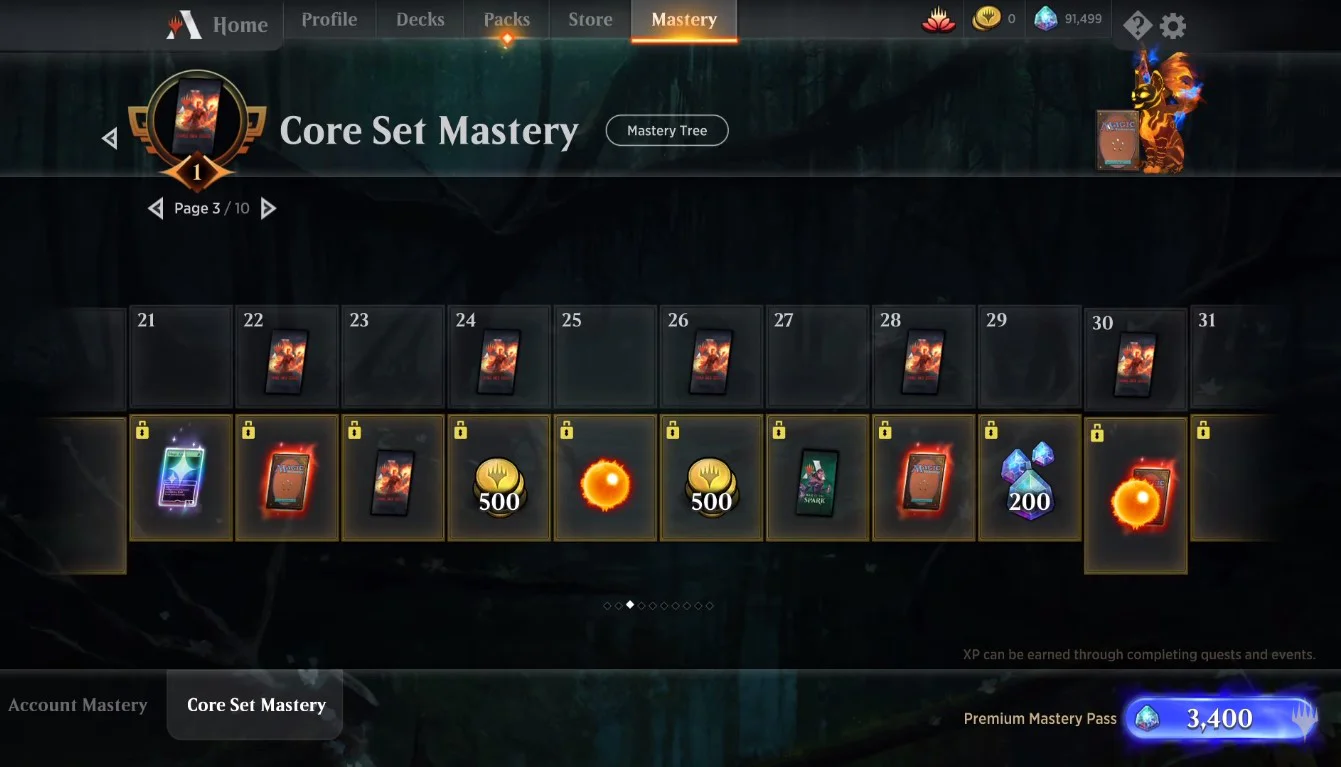Select the level 29 200 gems reward
Viewport: 1341px width, 767px height.
click(1029, 478)
